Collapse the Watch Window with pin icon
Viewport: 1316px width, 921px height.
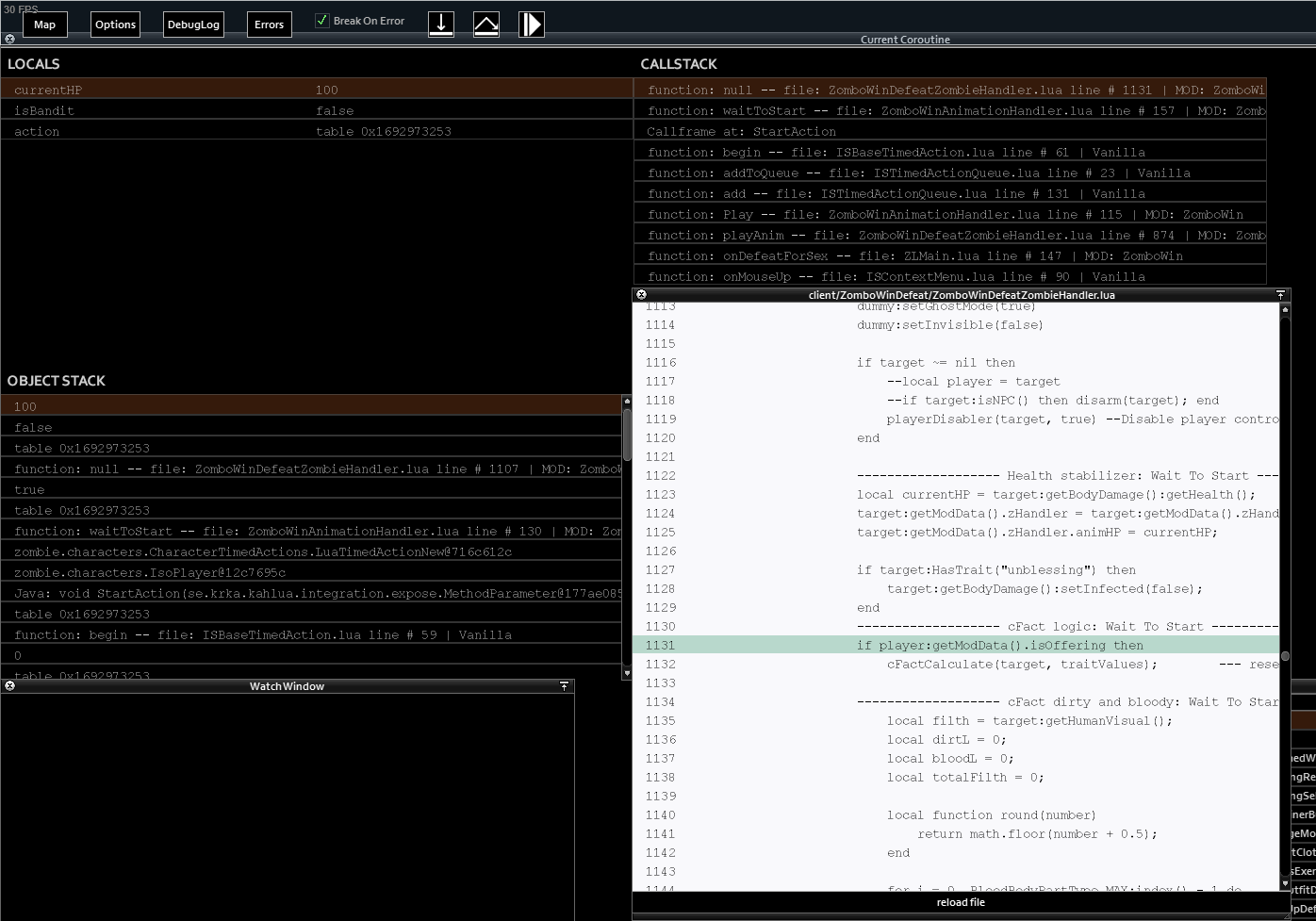(564, 686)
